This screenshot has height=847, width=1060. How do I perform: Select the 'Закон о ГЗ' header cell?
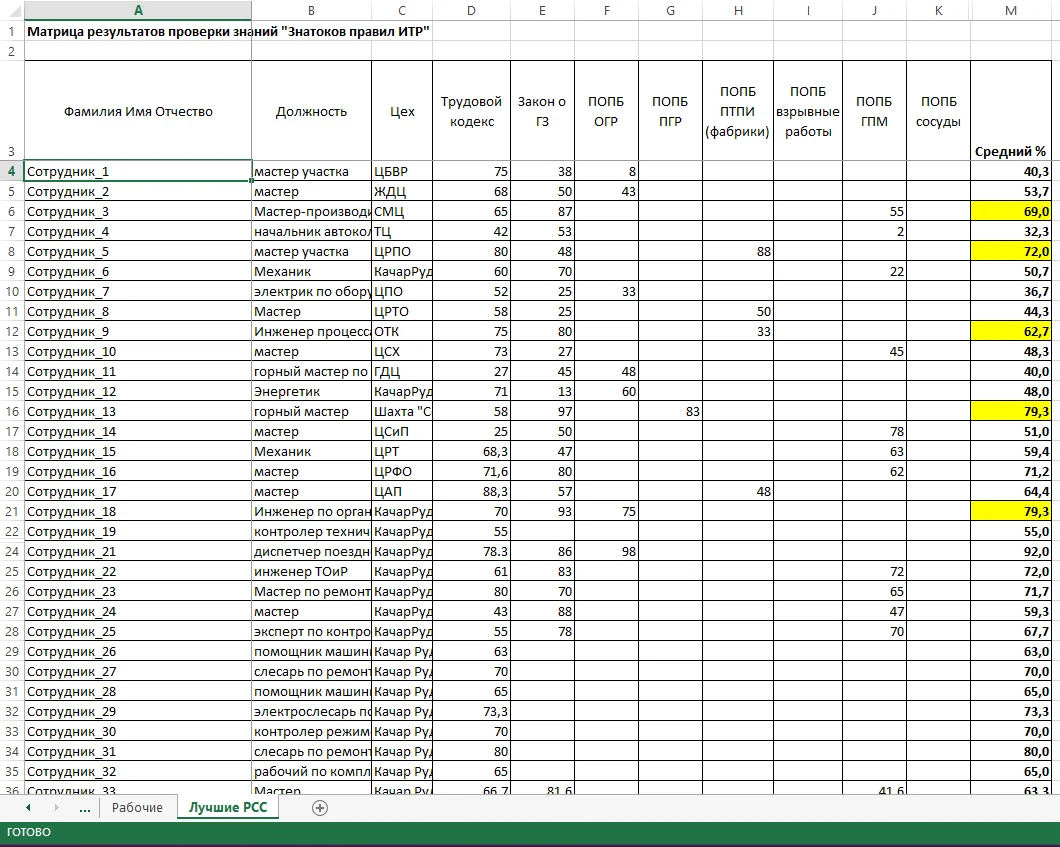[x=542, y=111]
